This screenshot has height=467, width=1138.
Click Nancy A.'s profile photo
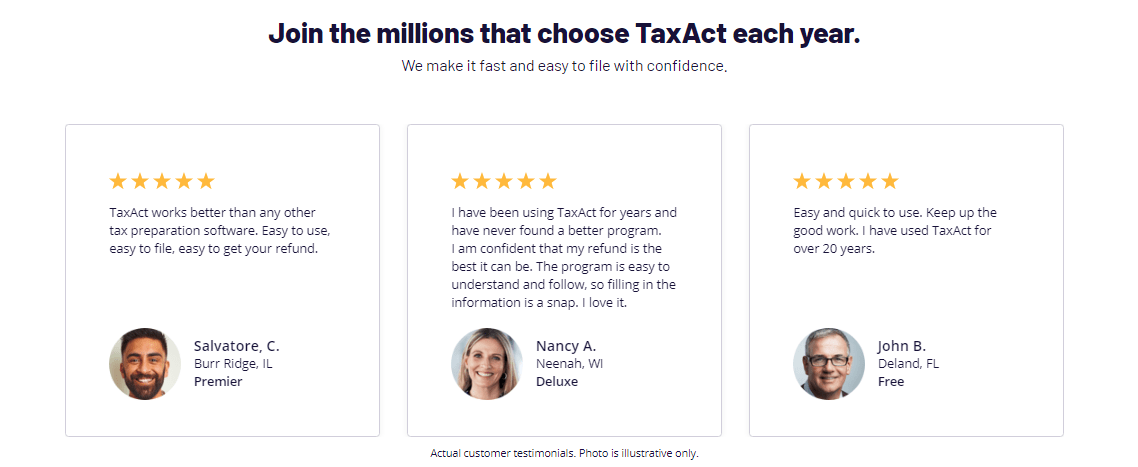tap(487, 364)
